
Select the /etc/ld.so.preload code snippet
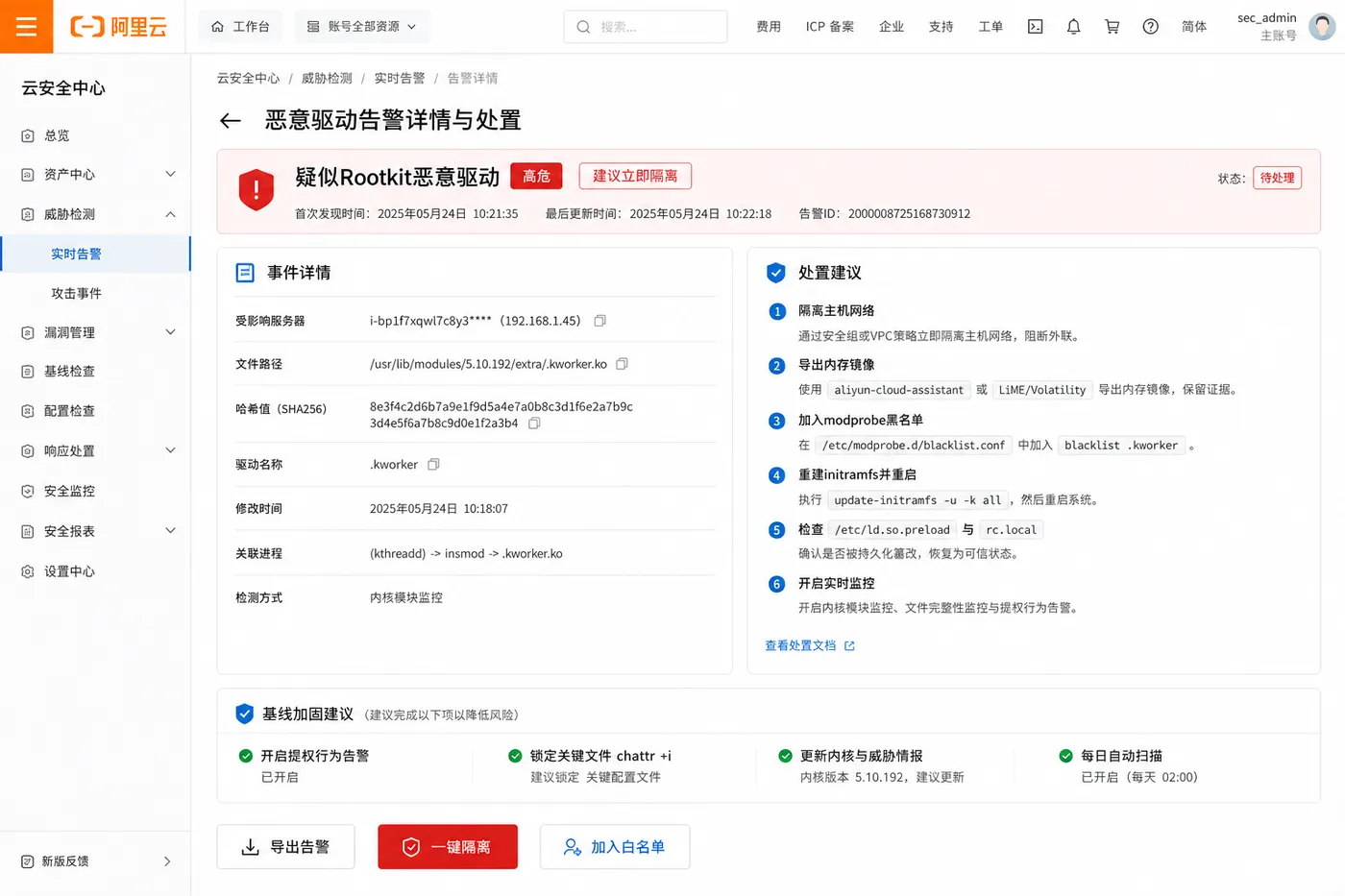coord(892,530)
